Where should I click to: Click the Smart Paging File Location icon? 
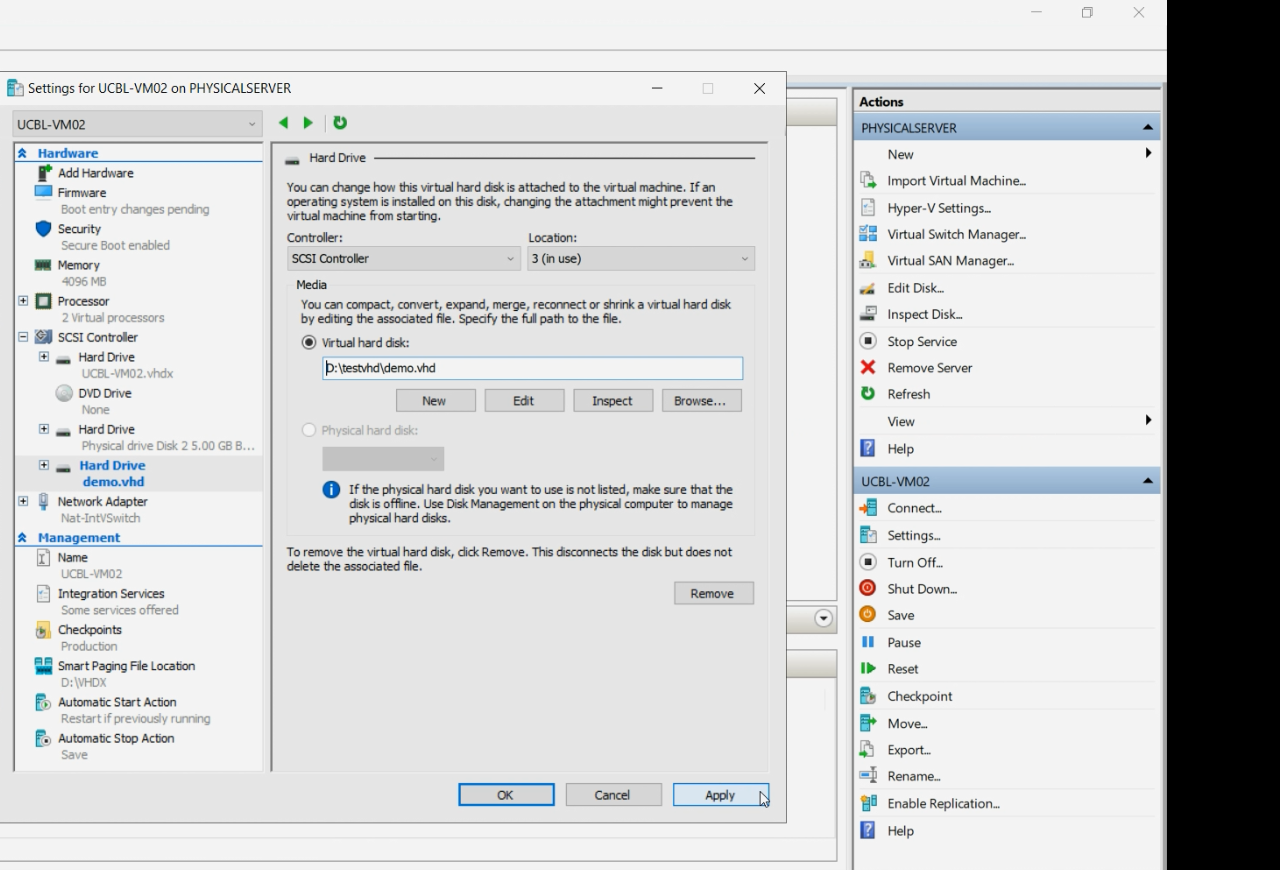click(43, 666)
